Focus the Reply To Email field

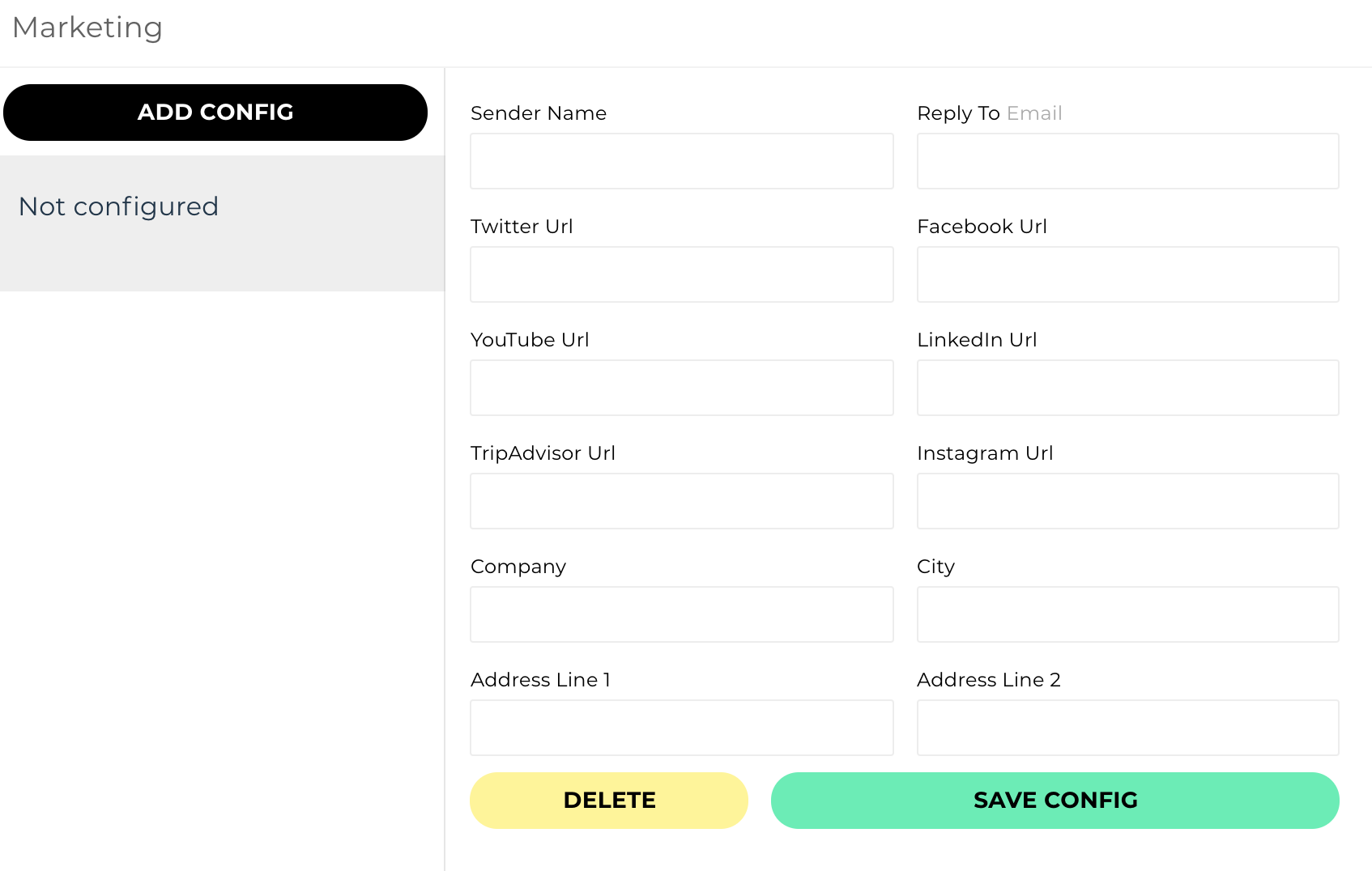pyautogui.click(x=1127, y=161)
